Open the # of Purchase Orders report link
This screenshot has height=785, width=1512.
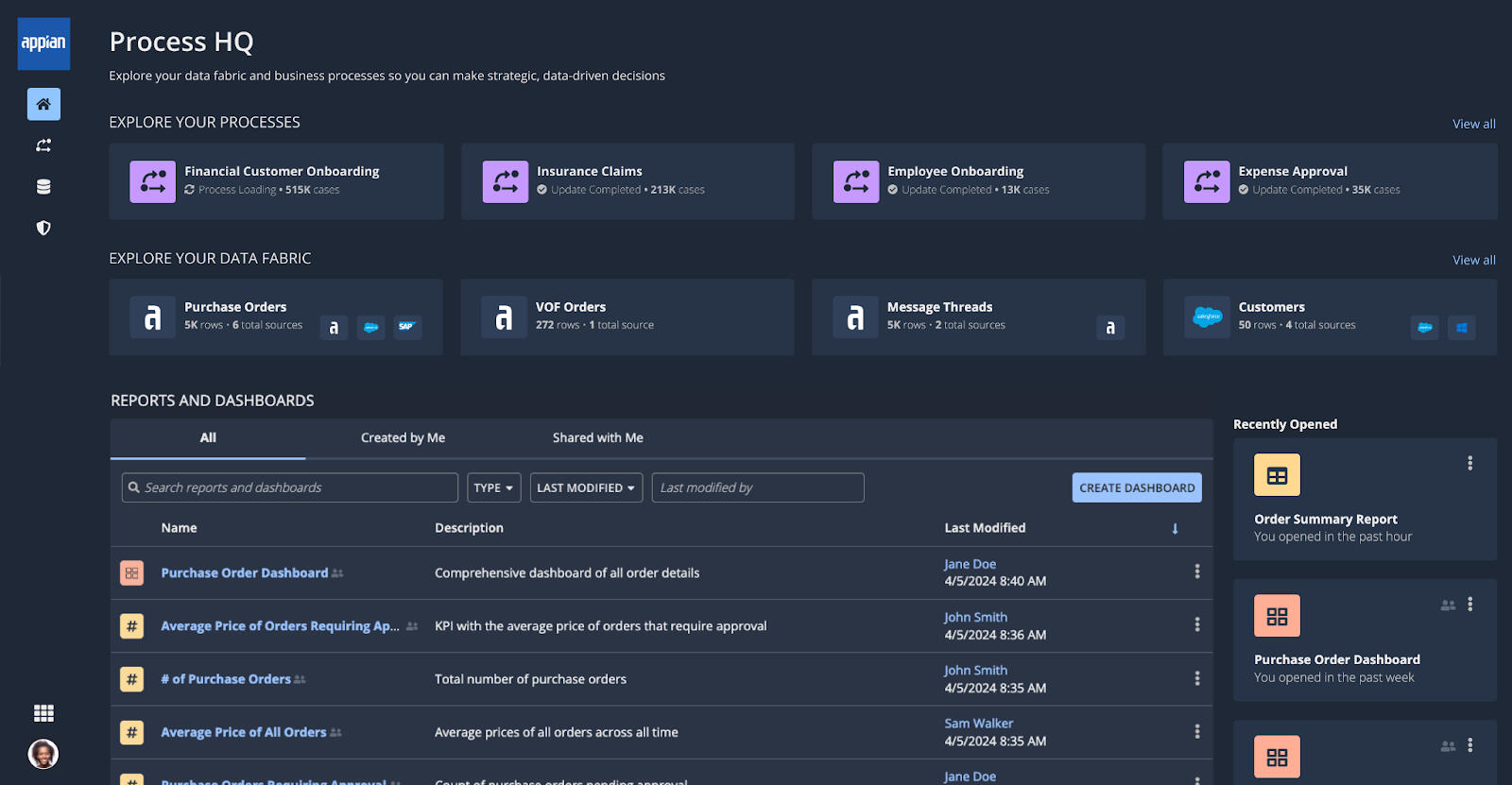click(226, 679)
